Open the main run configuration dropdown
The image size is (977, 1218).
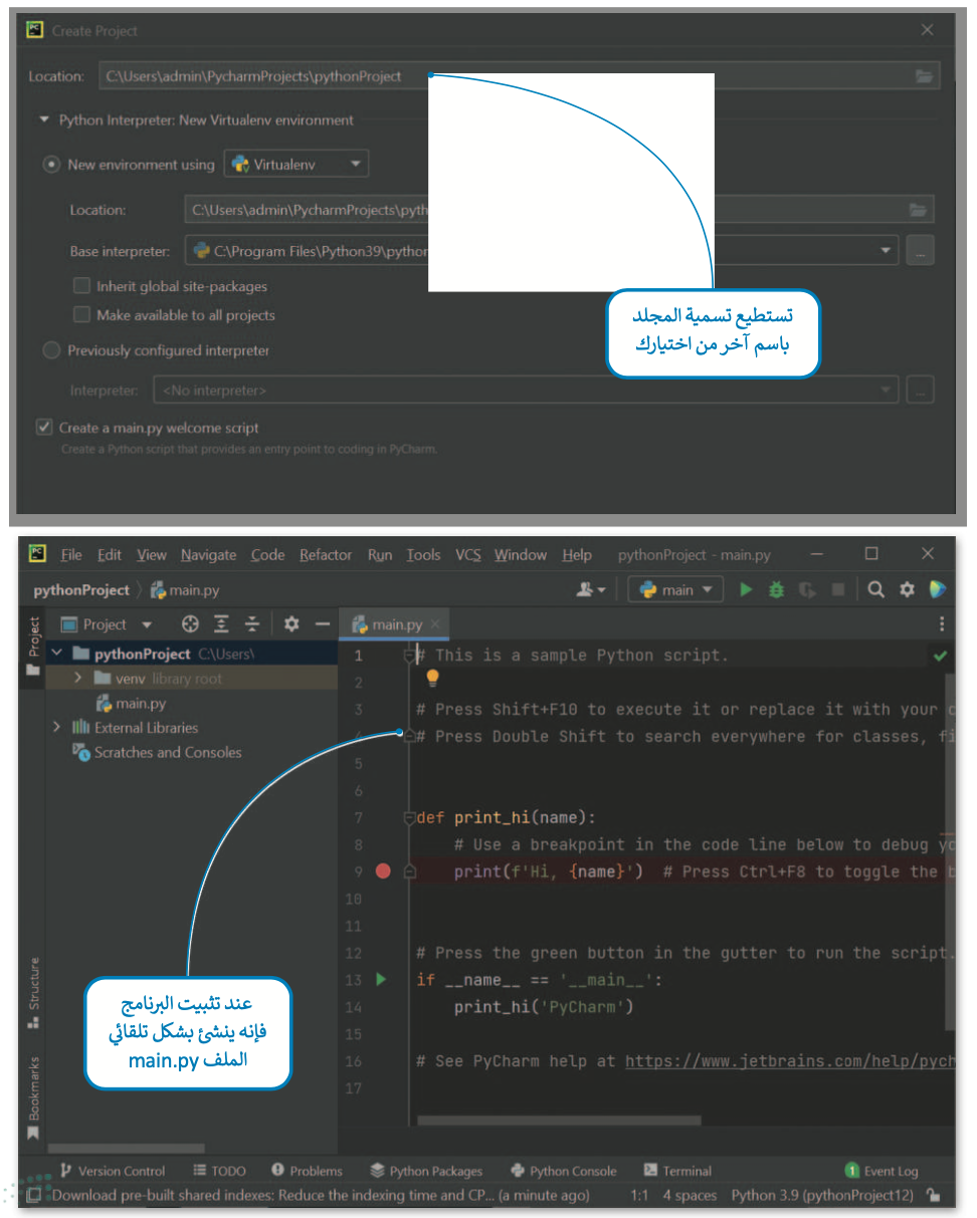[x=675, y=590]
